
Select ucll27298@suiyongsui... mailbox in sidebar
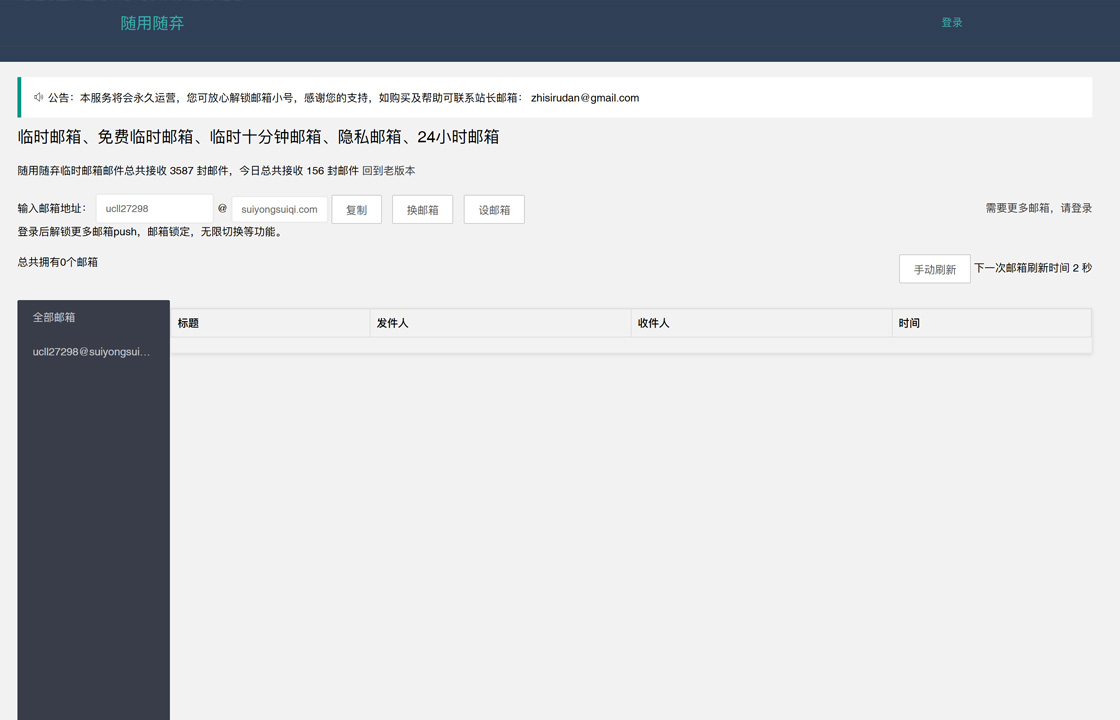click(94, 351)
